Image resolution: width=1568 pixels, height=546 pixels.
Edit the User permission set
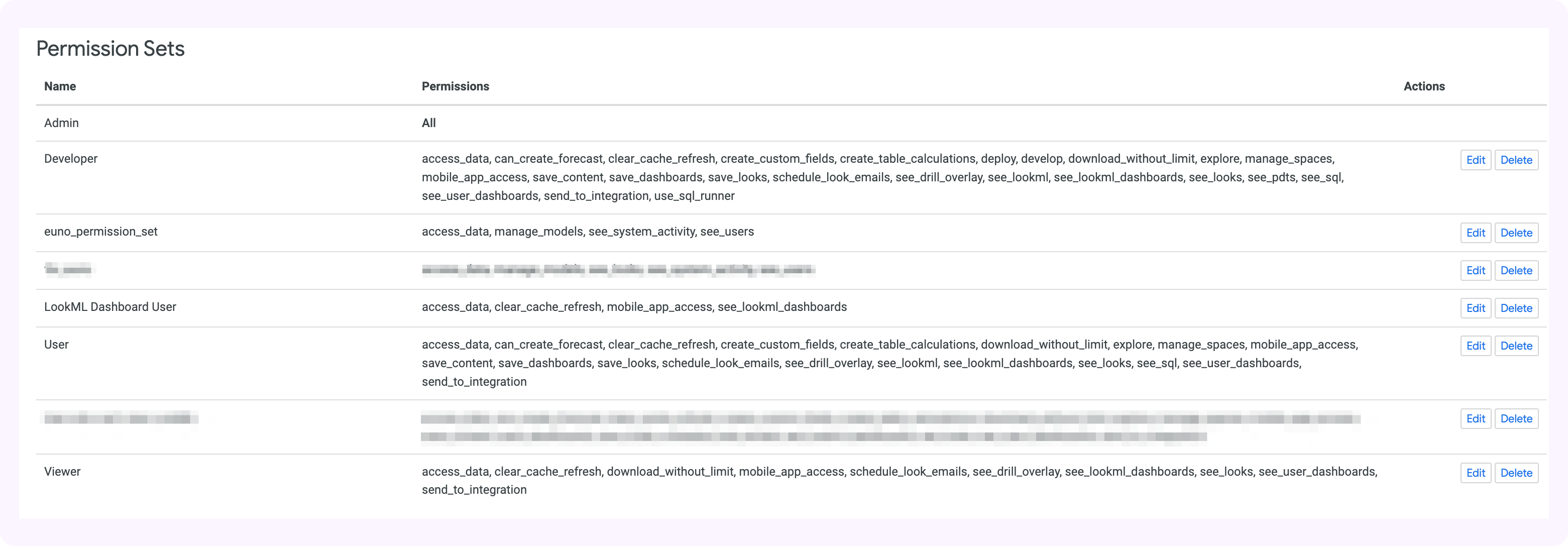pos(1475,347)
